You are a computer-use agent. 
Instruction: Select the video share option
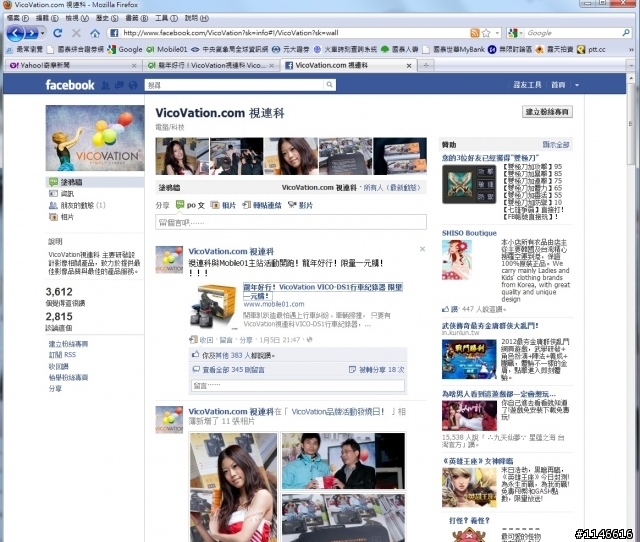300,205
